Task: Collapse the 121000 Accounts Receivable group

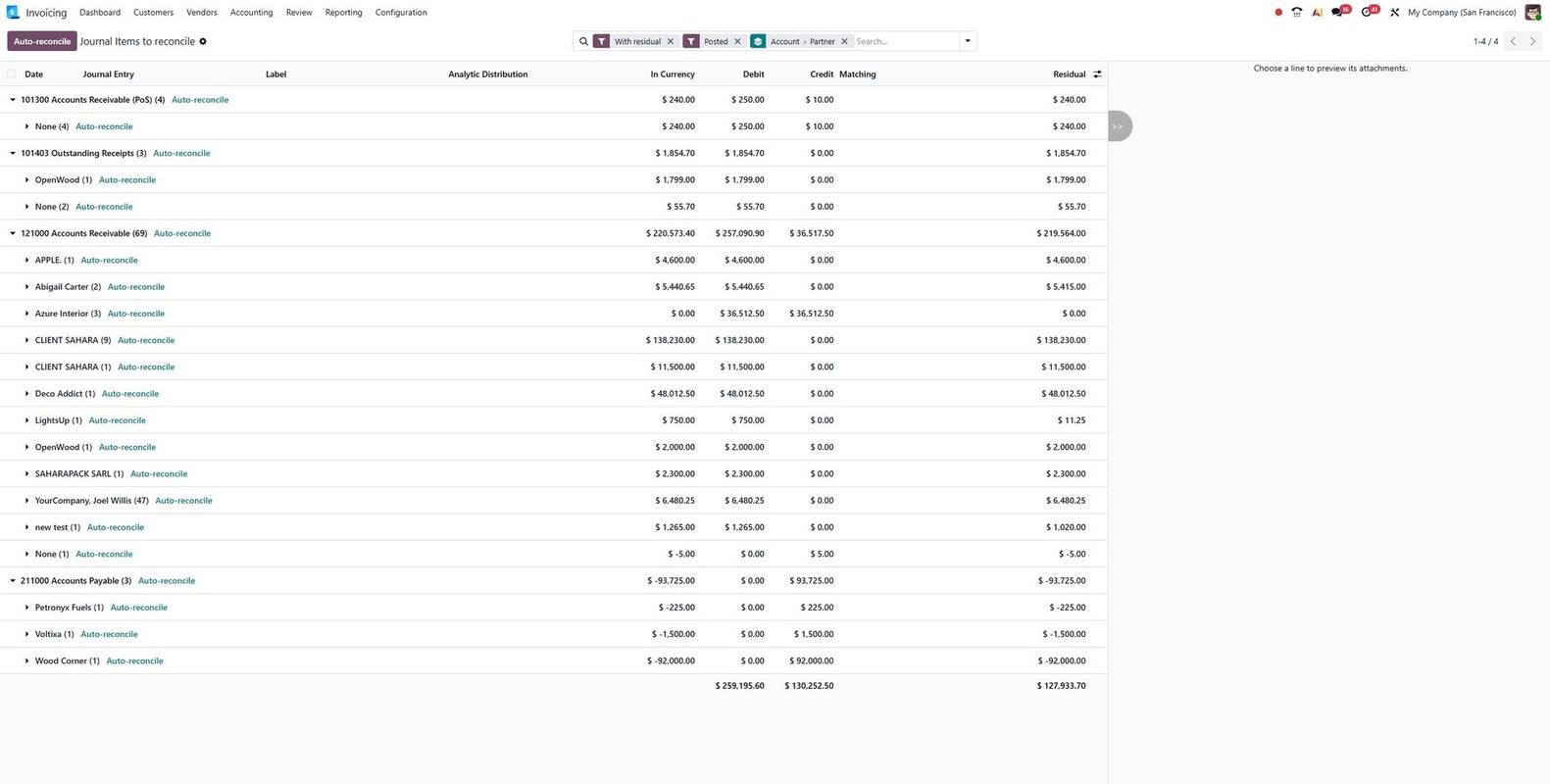Action: pos(13,233)
